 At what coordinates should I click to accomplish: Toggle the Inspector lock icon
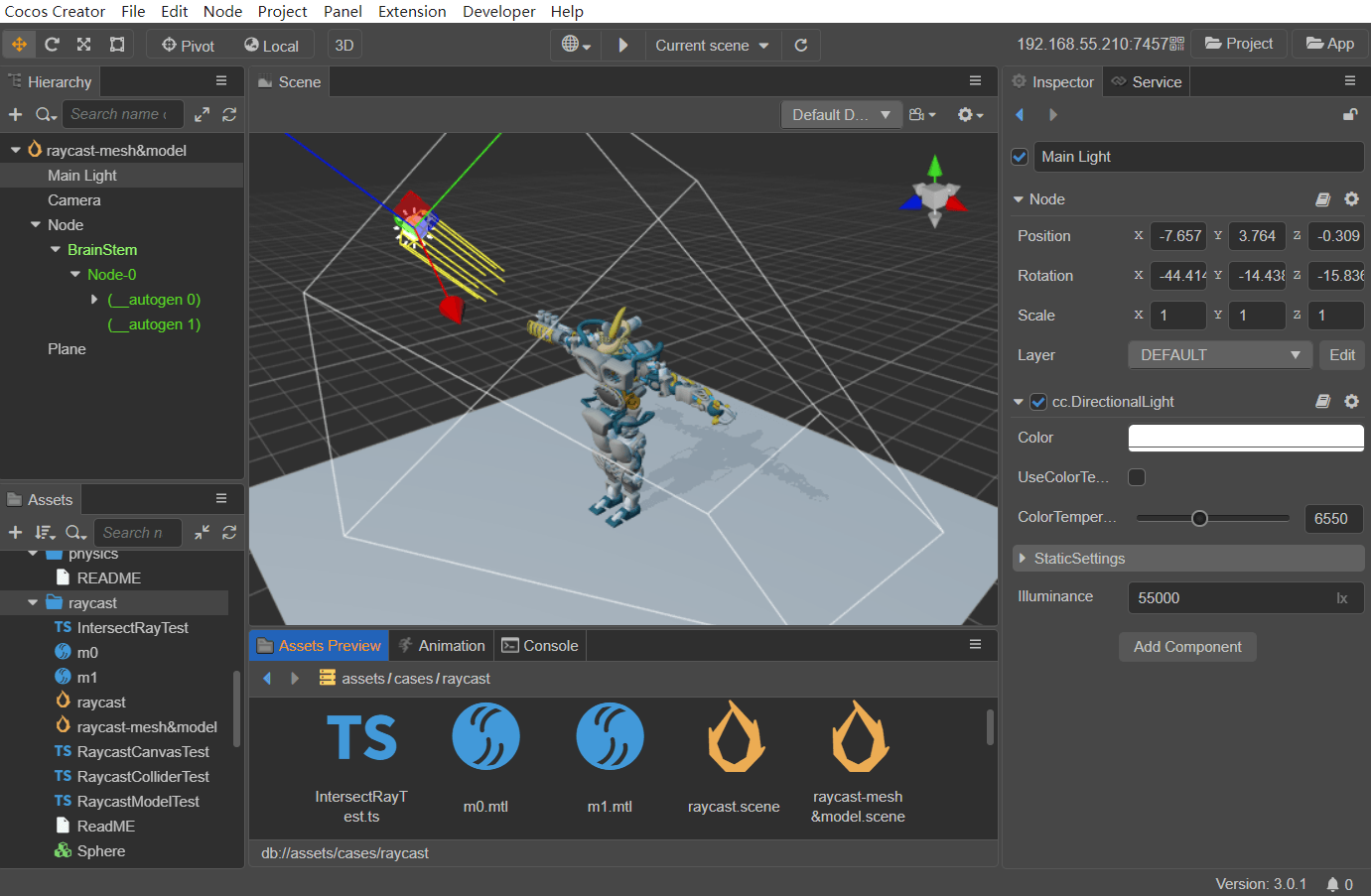1350,115
